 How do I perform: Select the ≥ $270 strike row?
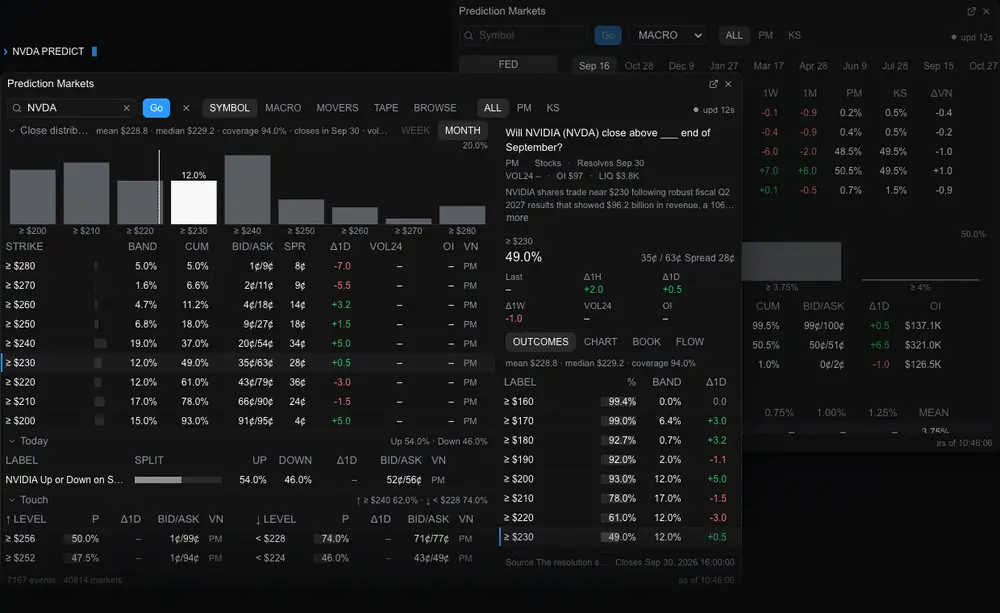(x=247, y=285)
